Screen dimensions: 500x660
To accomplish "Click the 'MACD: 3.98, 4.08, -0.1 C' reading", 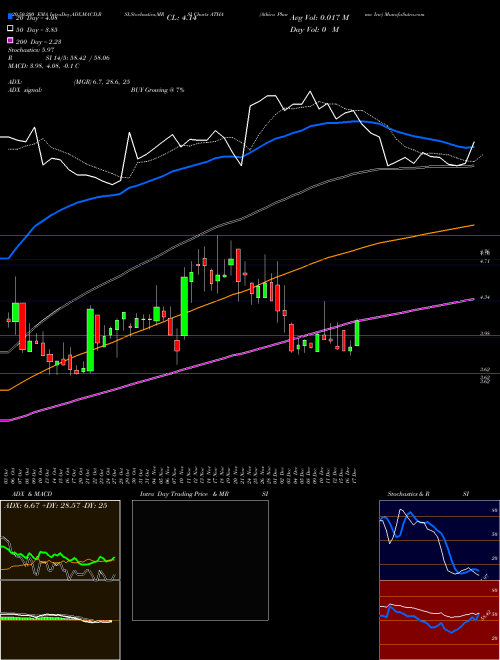I will 43,66.
